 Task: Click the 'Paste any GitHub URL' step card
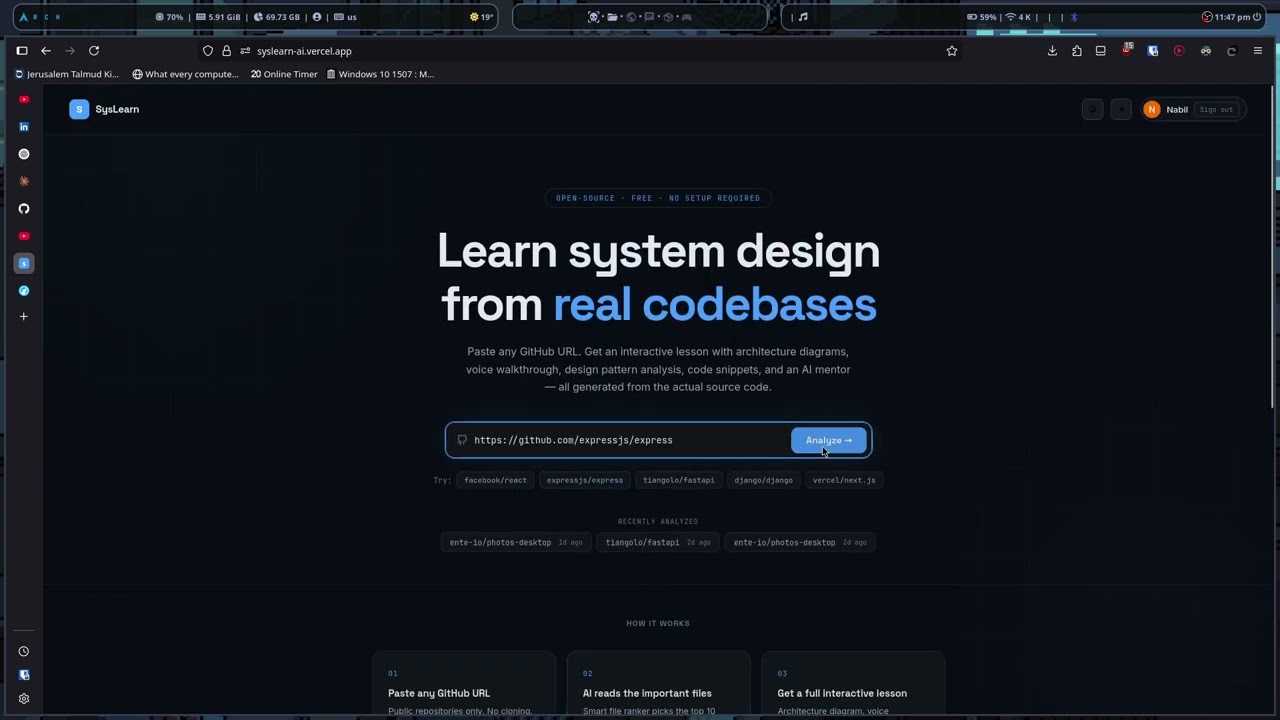coord(464,685)
